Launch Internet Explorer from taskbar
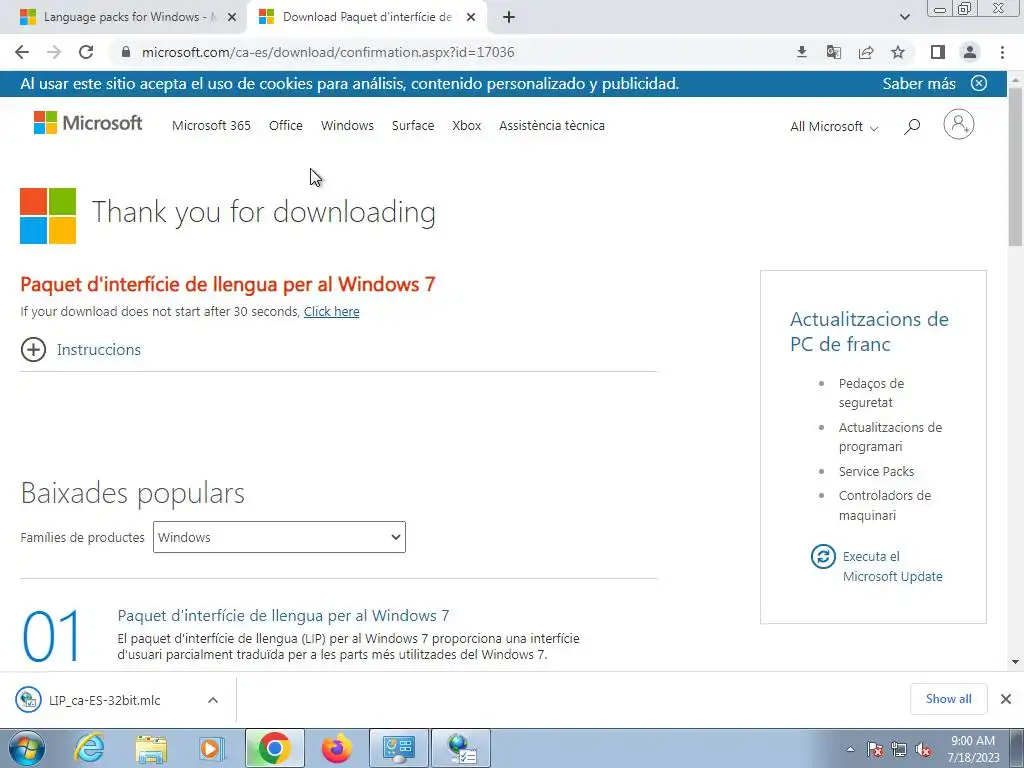Viewport: 1024px width, 768px height. pyautogui.click(x=88, y=748)
